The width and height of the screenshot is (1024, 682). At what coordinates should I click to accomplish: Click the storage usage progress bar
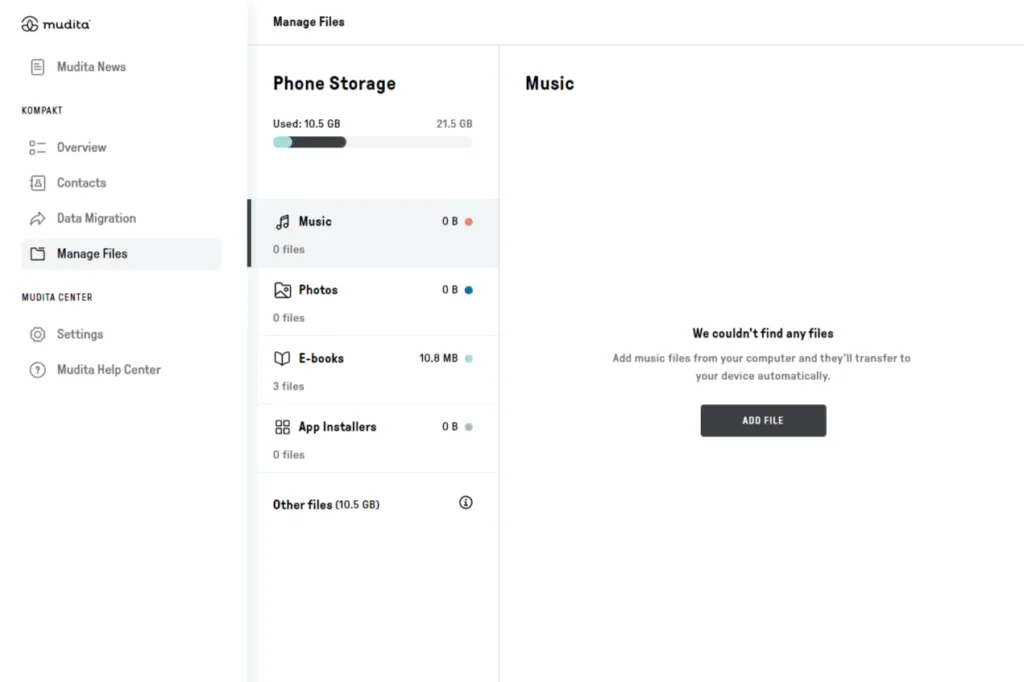tap(371, 142)
